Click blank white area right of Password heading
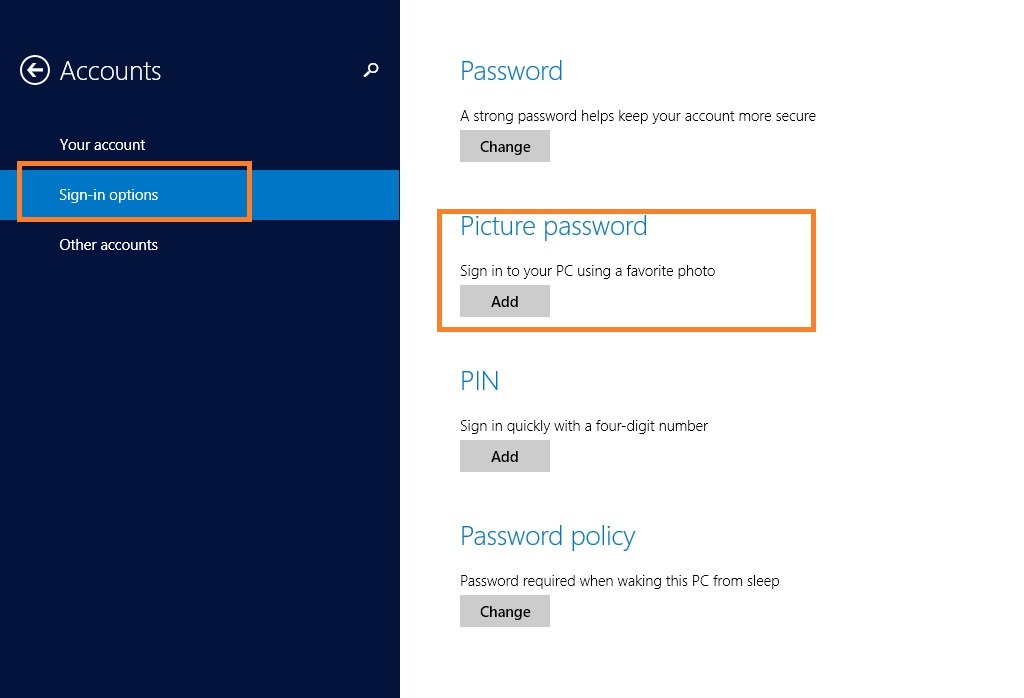 pyautogui.click(x=800, y=71)
